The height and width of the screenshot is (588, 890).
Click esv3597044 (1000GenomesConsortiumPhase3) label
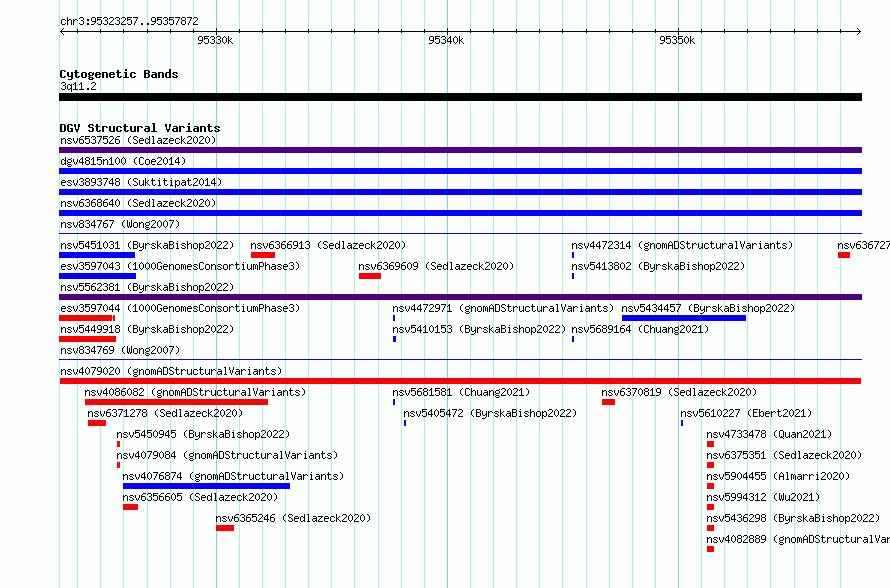point(180,308)
